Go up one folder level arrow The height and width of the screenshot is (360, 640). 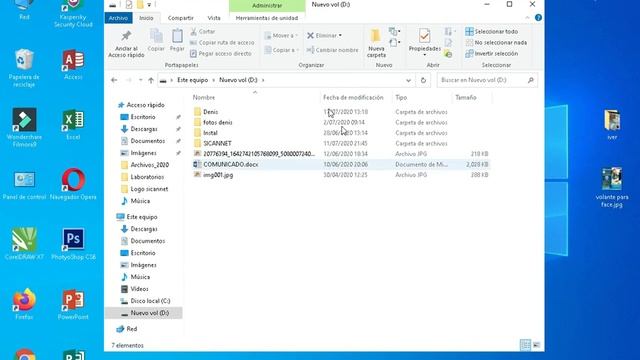coord(151,80)
